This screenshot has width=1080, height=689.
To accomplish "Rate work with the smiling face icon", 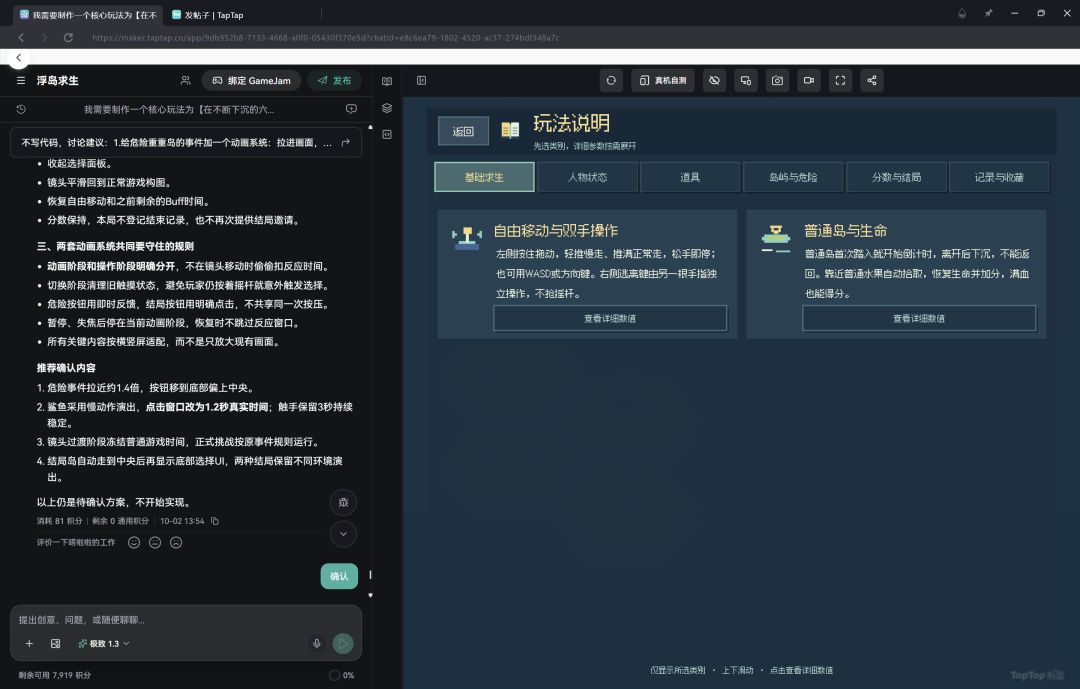I will 134,543.
